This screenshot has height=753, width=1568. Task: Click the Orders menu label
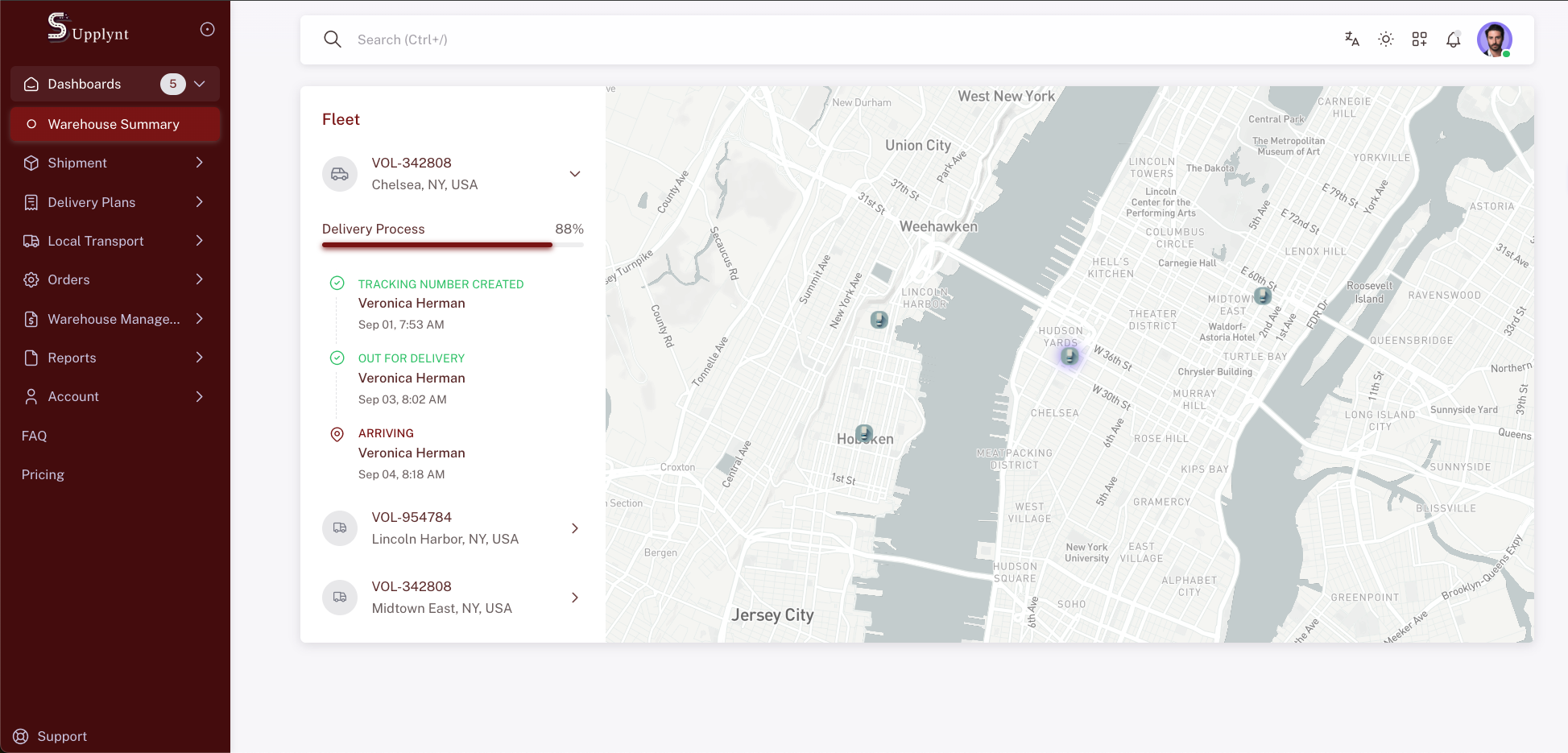coord(68,279)
